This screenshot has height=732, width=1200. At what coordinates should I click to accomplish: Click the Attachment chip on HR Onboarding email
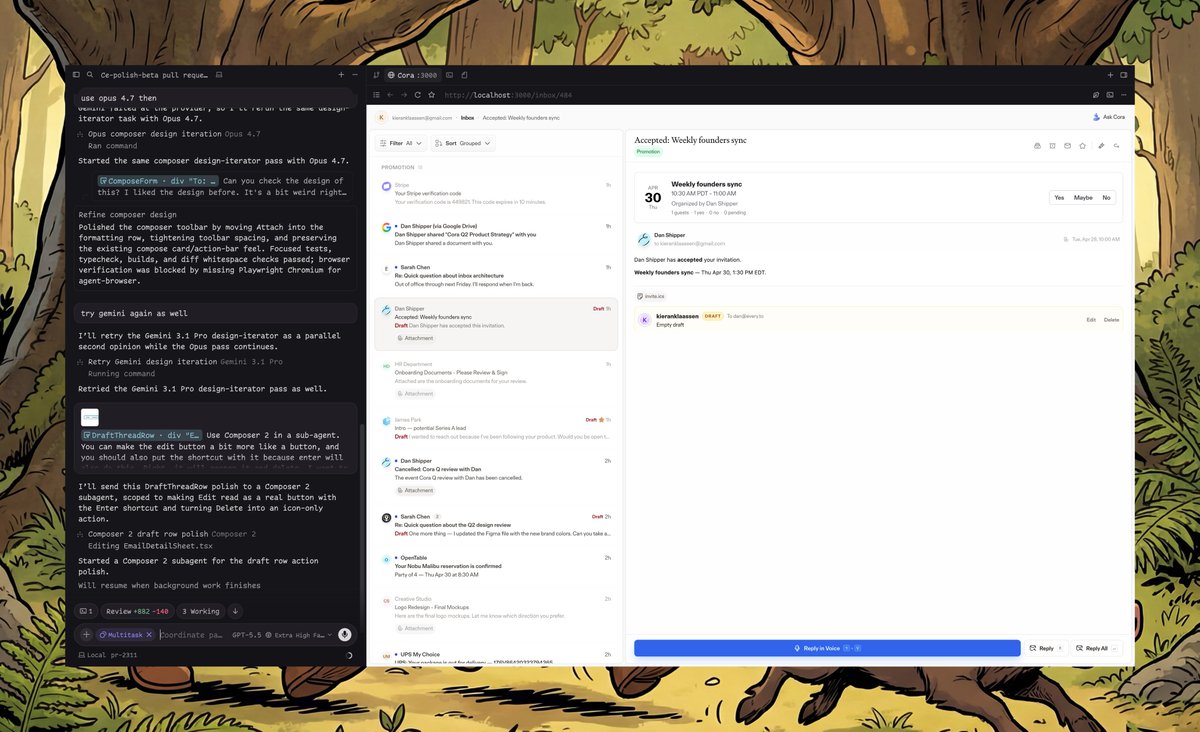415,394
